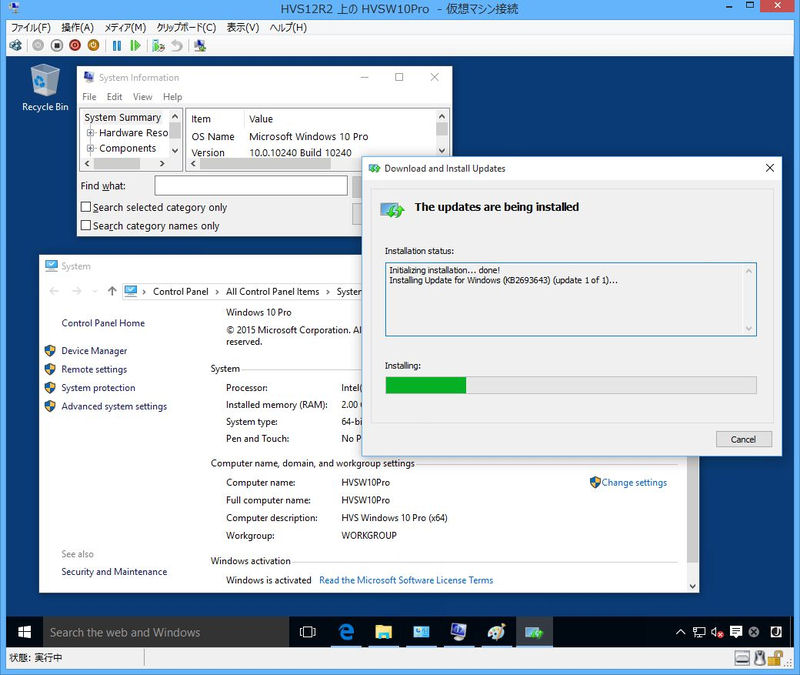Click the Enhanced Session toolbar icon
The width and height of the screenshot is (800, 675).
200,45
